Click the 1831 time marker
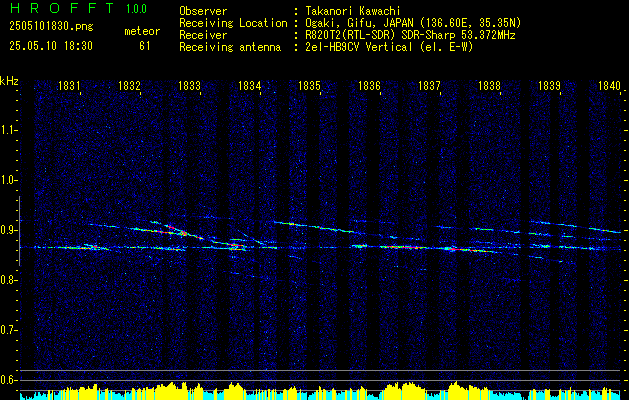Screen dimensions: 629x400 pyautogui.click(x=69, y=85)
